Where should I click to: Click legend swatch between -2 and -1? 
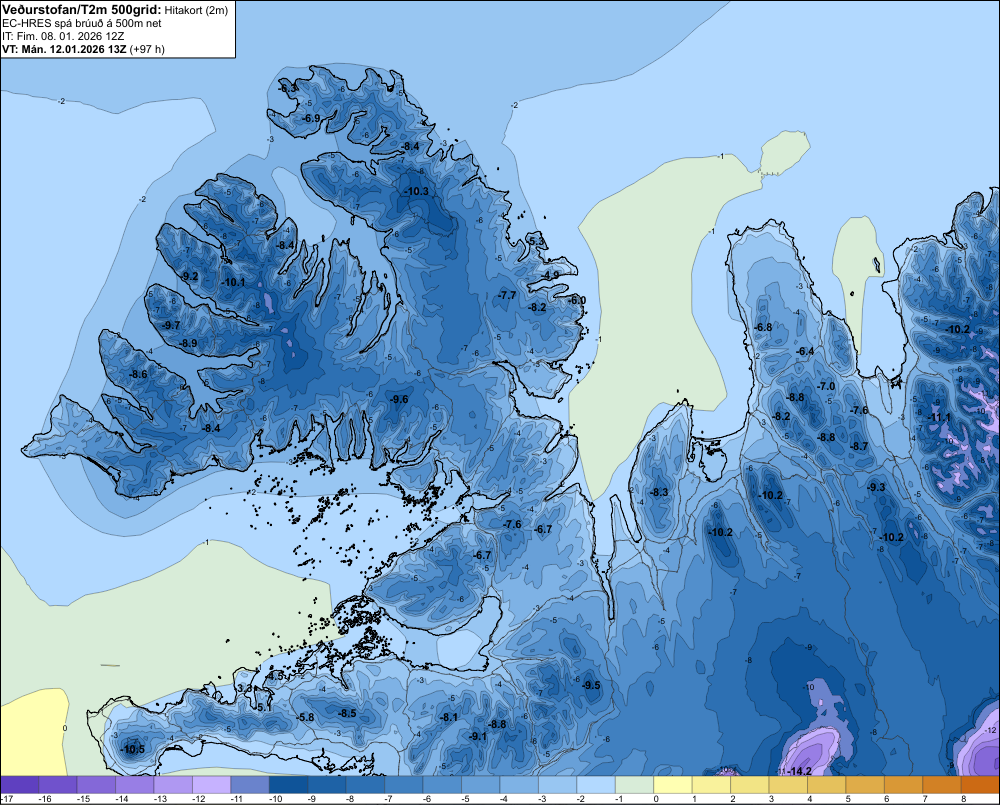(x=596, y=785)
